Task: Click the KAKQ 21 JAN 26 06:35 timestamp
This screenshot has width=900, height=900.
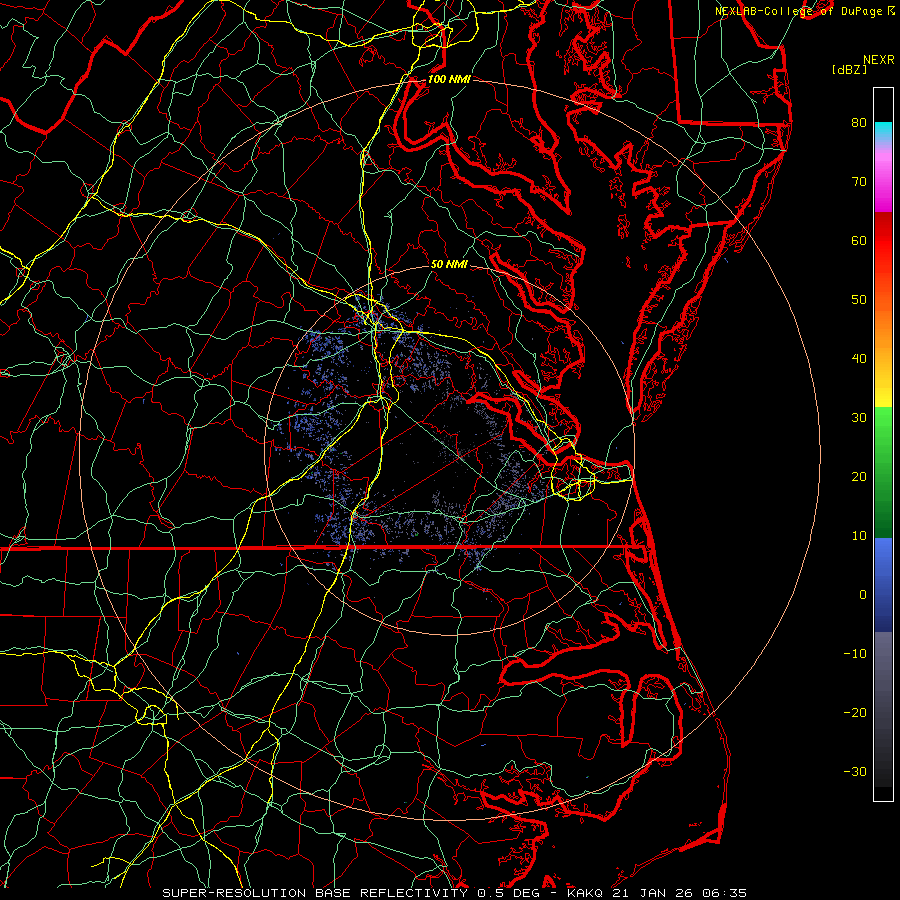Action: pyautogui.click(x=656, y=892)
